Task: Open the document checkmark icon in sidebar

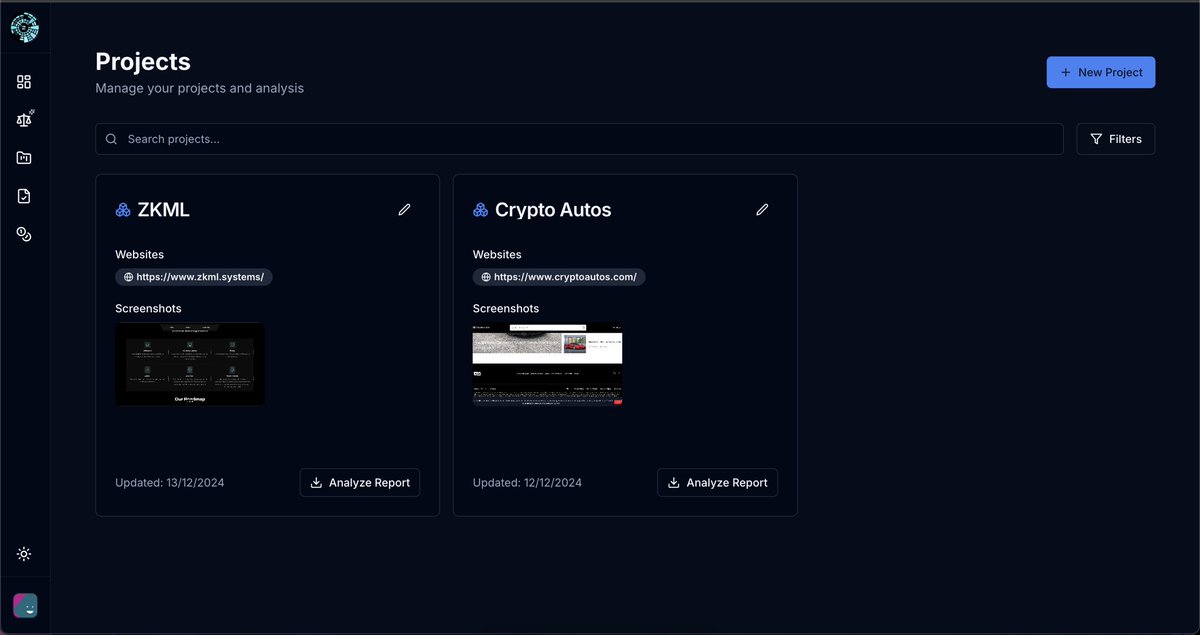Action: 24,196
